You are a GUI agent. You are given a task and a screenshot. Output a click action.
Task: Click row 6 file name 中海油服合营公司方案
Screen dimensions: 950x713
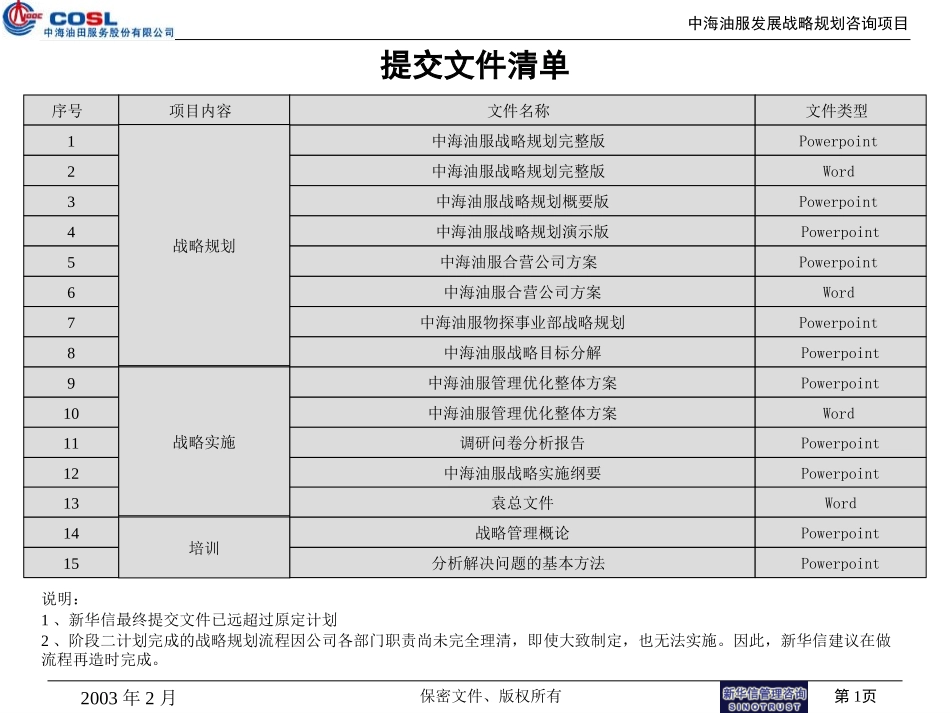point(522,292)
